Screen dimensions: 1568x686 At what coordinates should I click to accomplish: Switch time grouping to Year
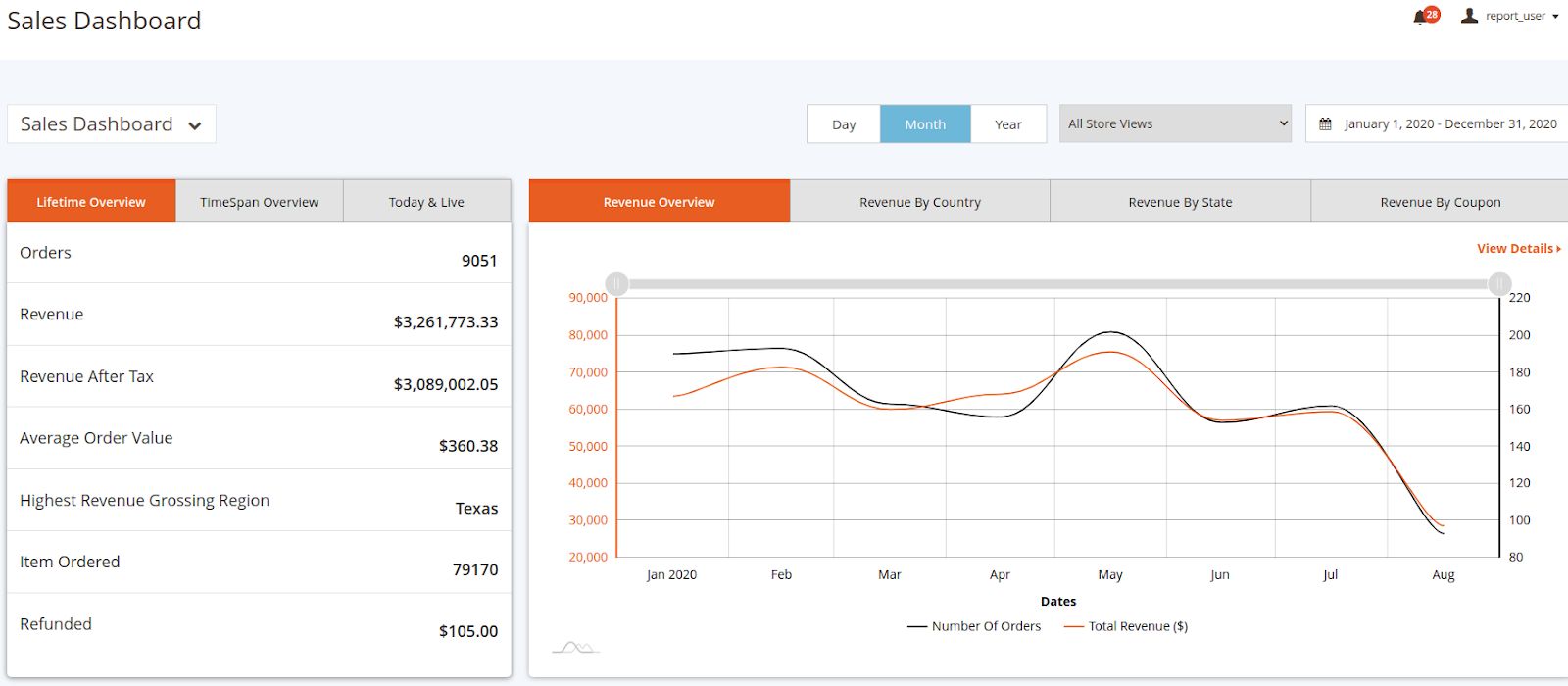coord(1007,124)
